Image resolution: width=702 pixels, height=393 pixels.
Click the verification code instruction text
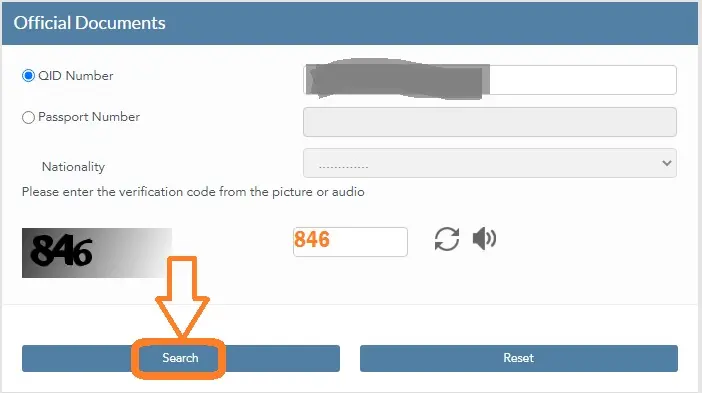[193, 192]
